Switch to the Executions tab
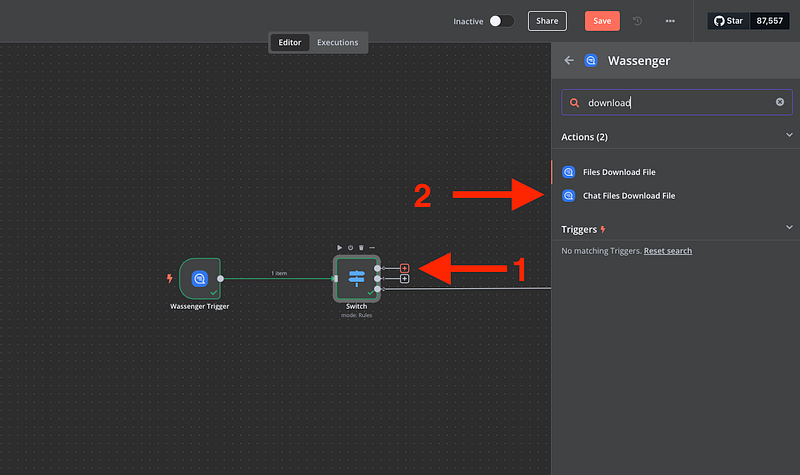 338,43
